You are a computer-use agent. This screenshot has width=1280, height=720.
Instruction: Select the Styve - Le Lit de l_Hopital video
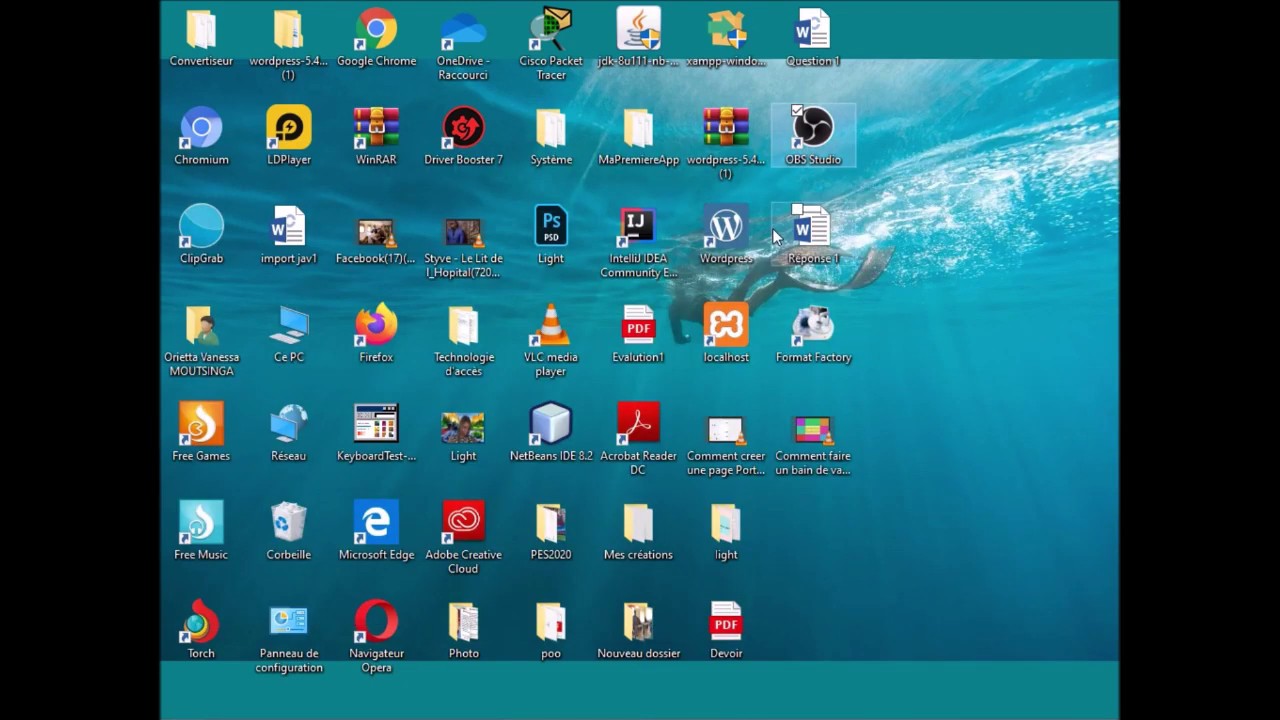tap(463, 234)
